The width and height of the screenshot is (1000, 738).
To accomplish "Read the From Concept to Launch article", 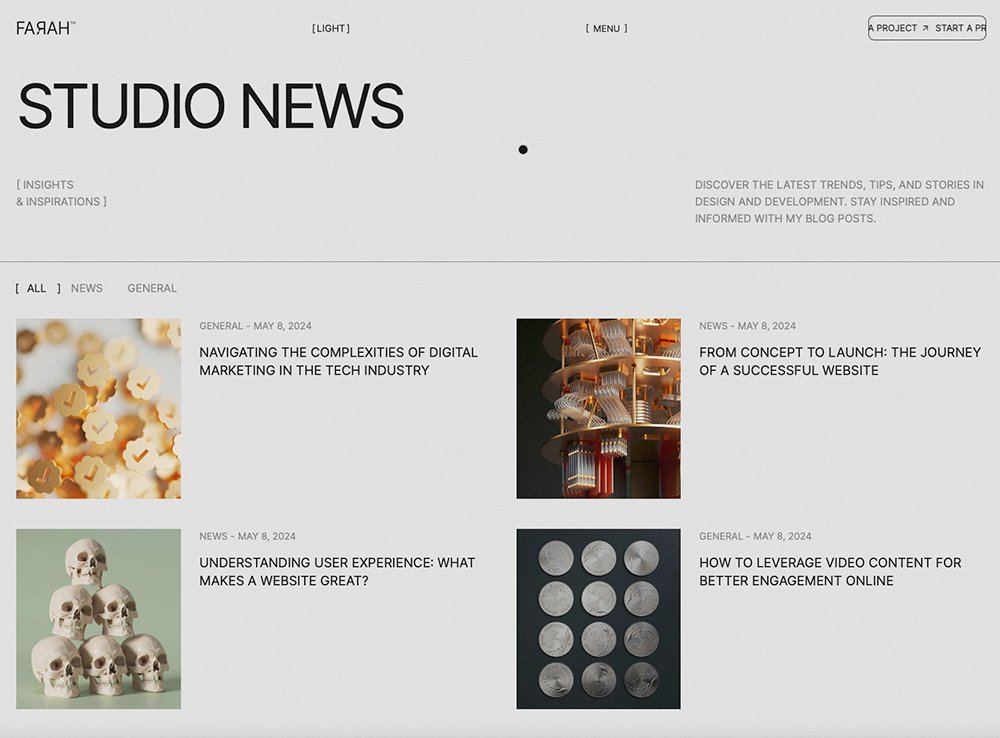I will [839, 361].
